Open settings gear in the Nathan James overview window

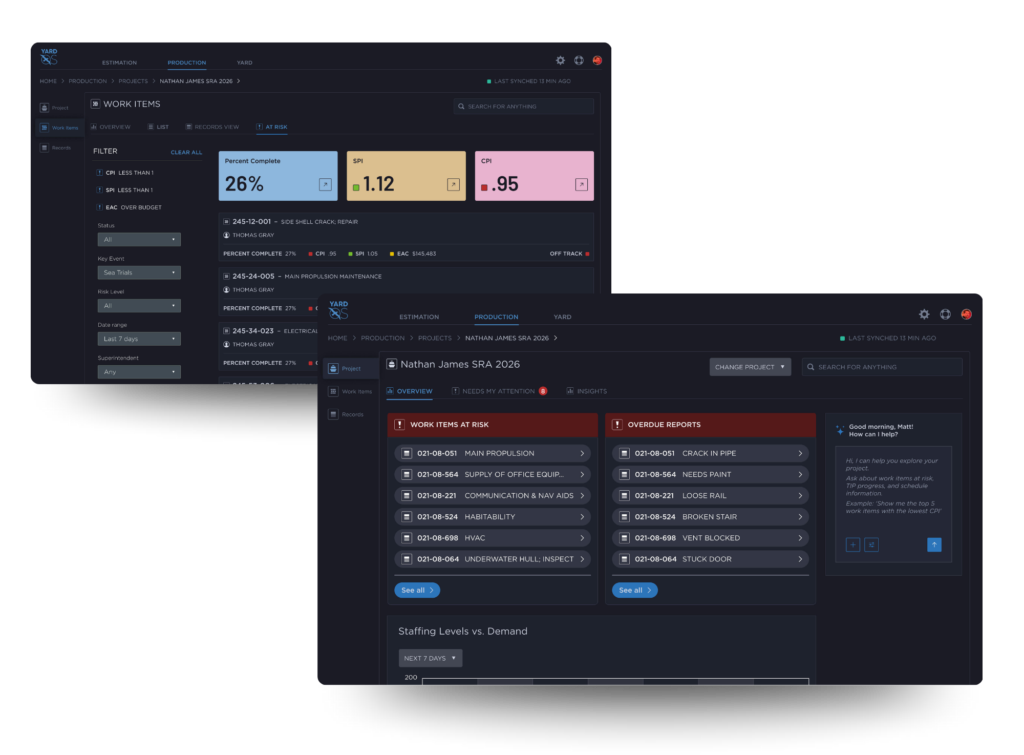(924, 314)
